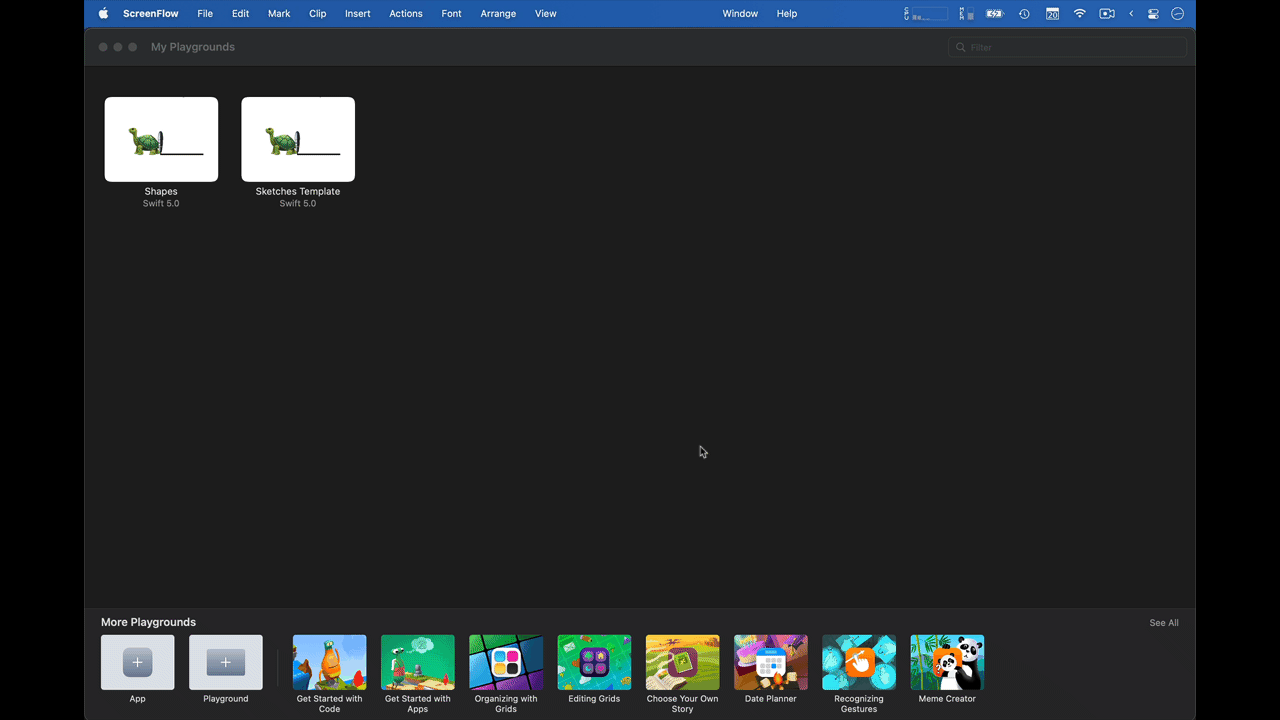
Task: Open the Get Started with Code playground
Action: [329, 662]
